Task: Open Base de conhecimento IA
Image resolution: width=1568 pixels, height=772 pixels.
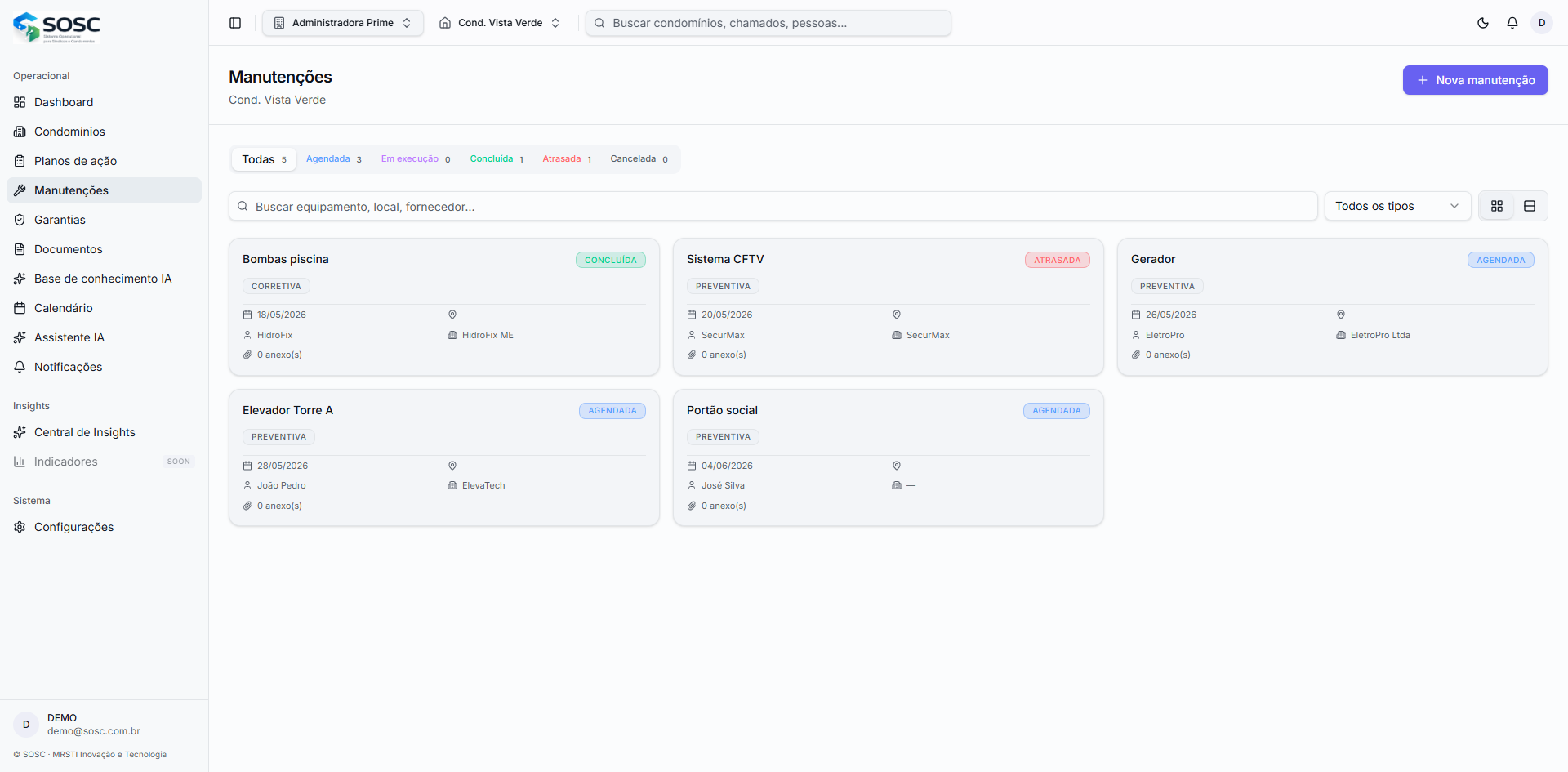Action: point(104,279)
